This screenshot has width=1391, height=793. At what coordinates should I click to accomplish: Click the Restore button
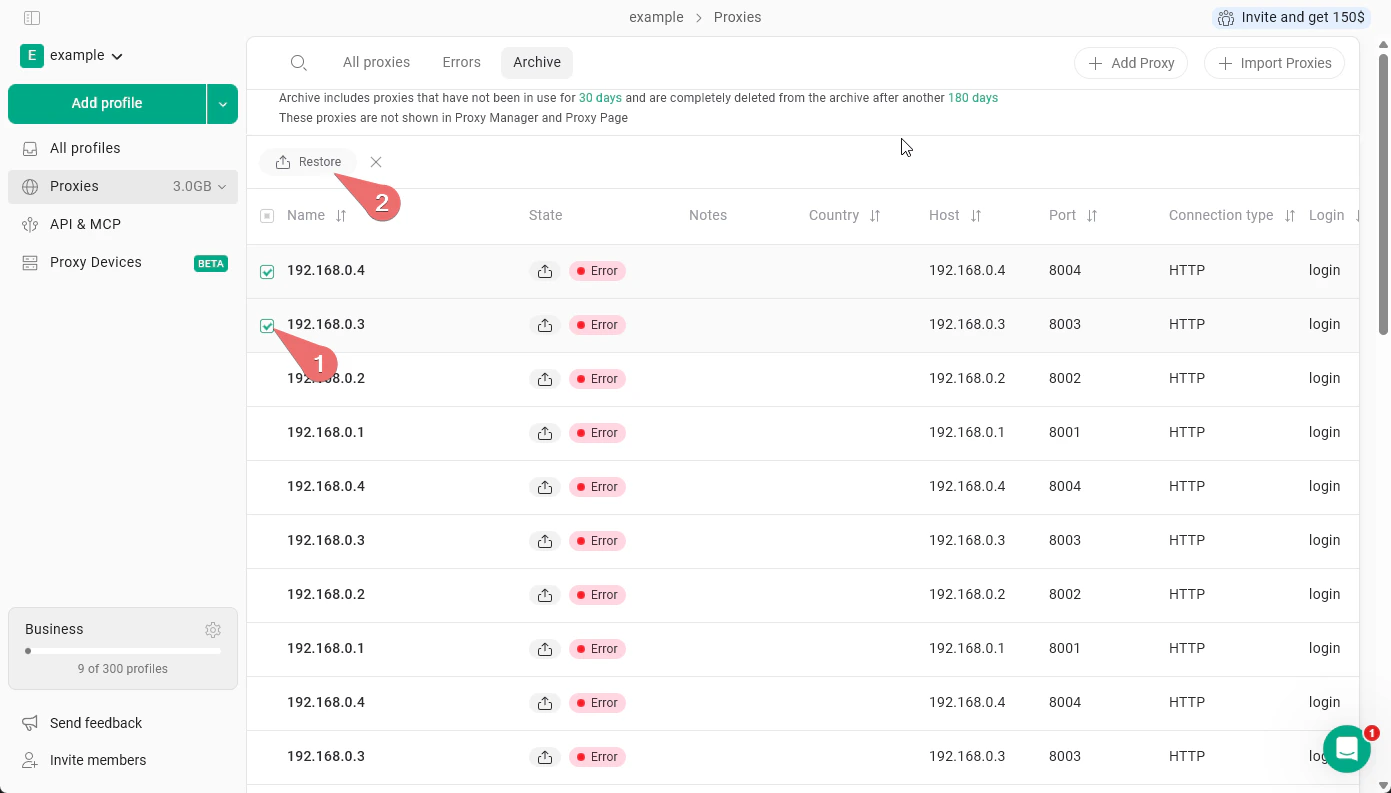308,161
